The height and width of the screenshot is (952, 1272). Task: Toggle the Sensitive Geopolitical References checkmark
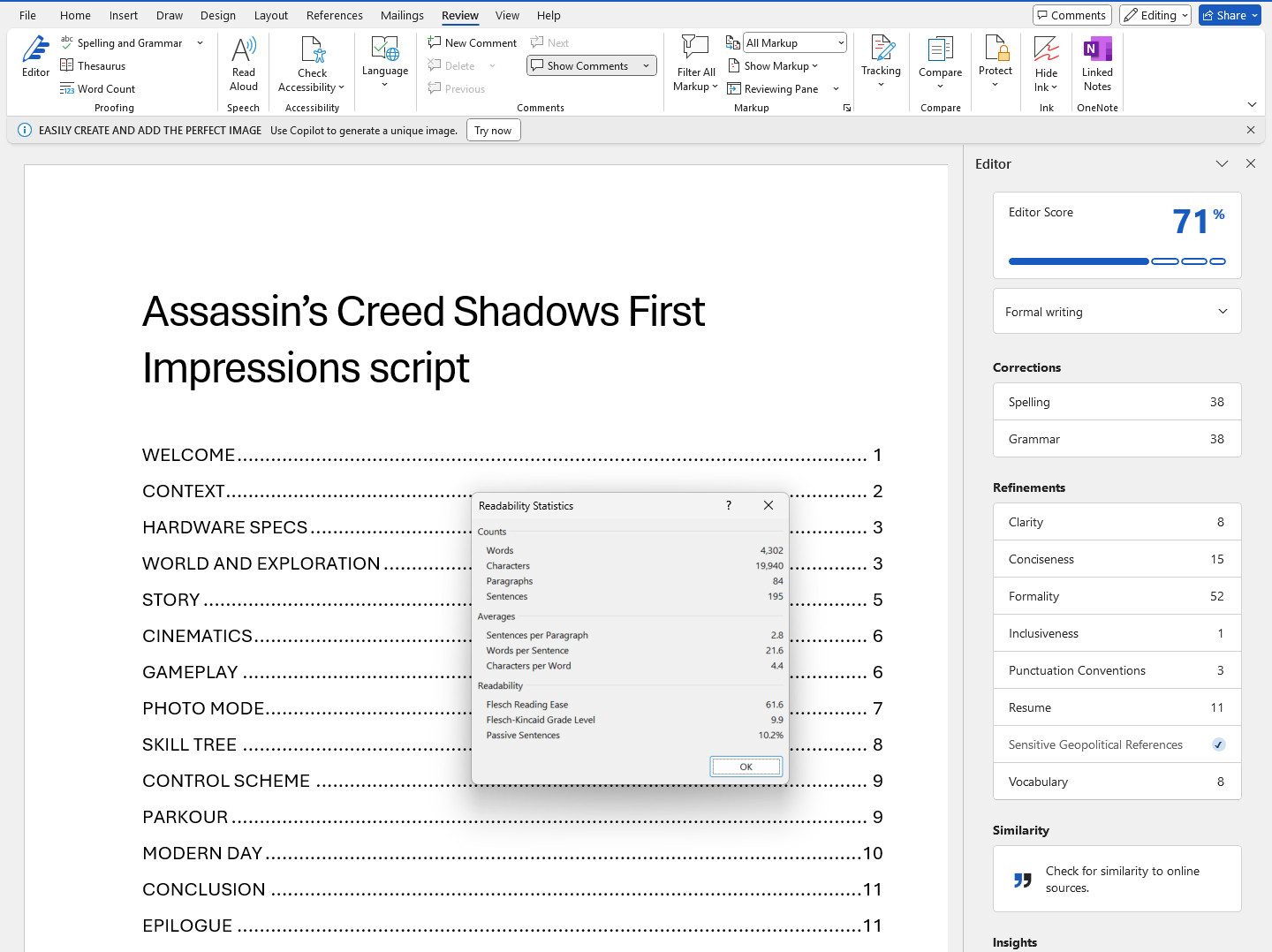(x=1219, y=744)
